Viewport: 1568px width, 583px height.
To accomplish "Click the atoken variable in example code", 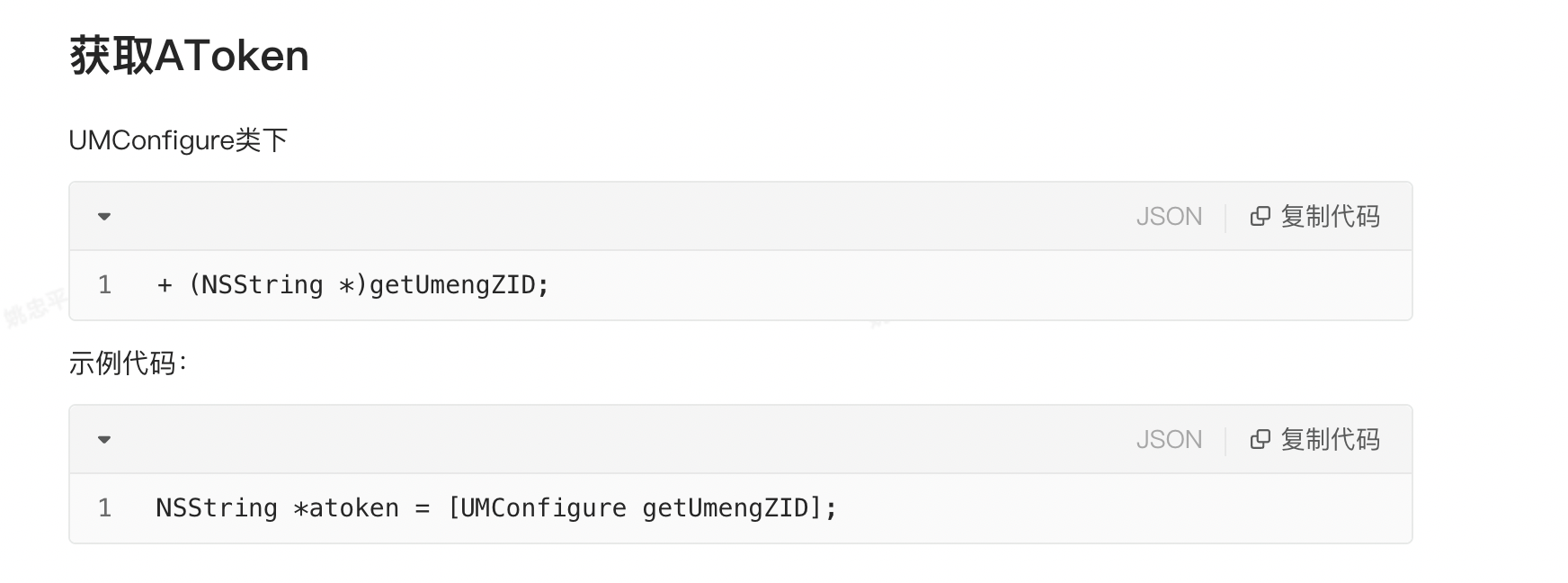I will tap(353, 508).
